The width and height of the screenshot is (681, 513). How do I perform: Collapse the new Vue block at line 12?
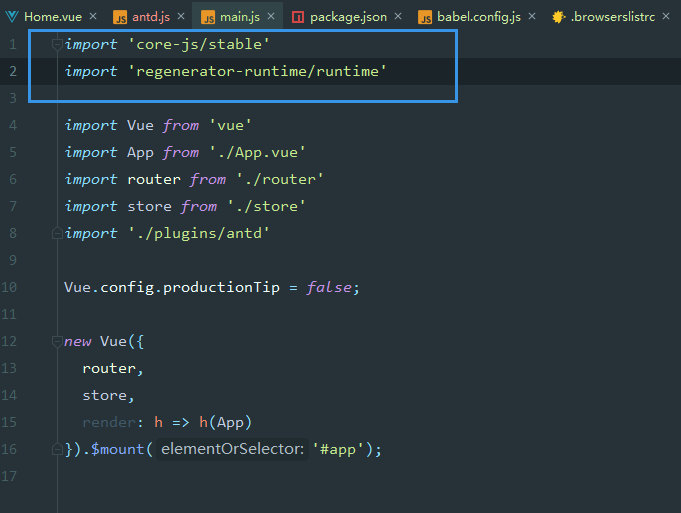coord(57,341)
